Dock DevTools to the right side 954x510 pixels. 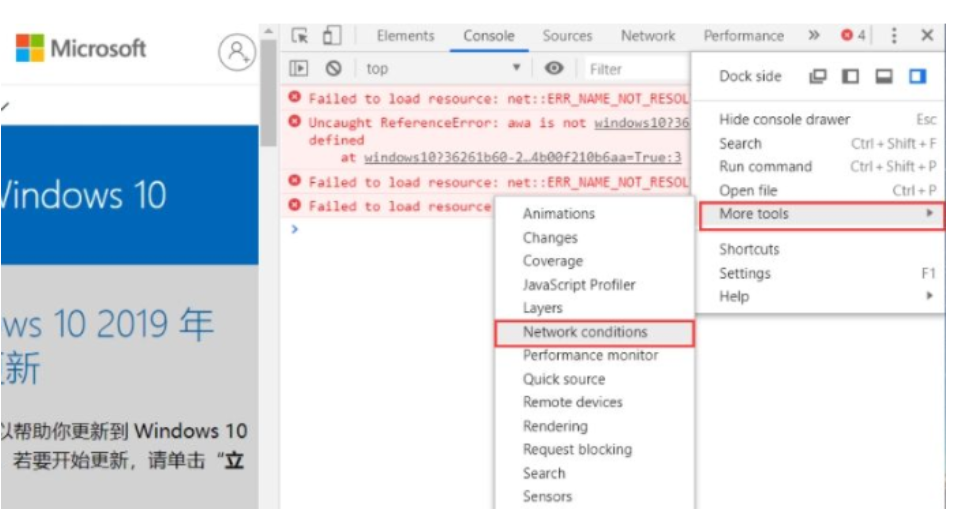pos(917,77)
